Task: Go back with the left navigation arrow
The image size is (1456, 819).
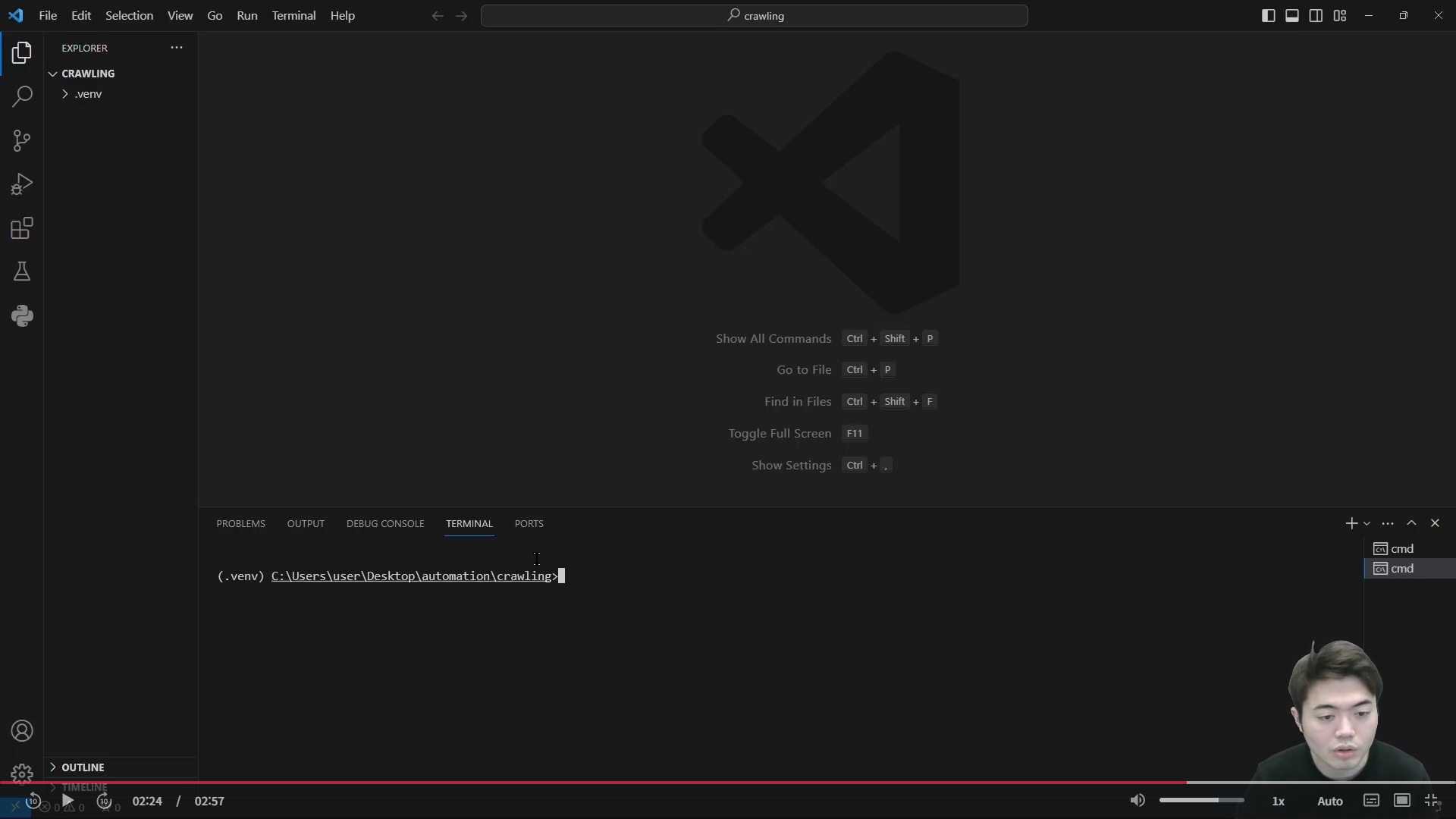Action: click(438, 16)
